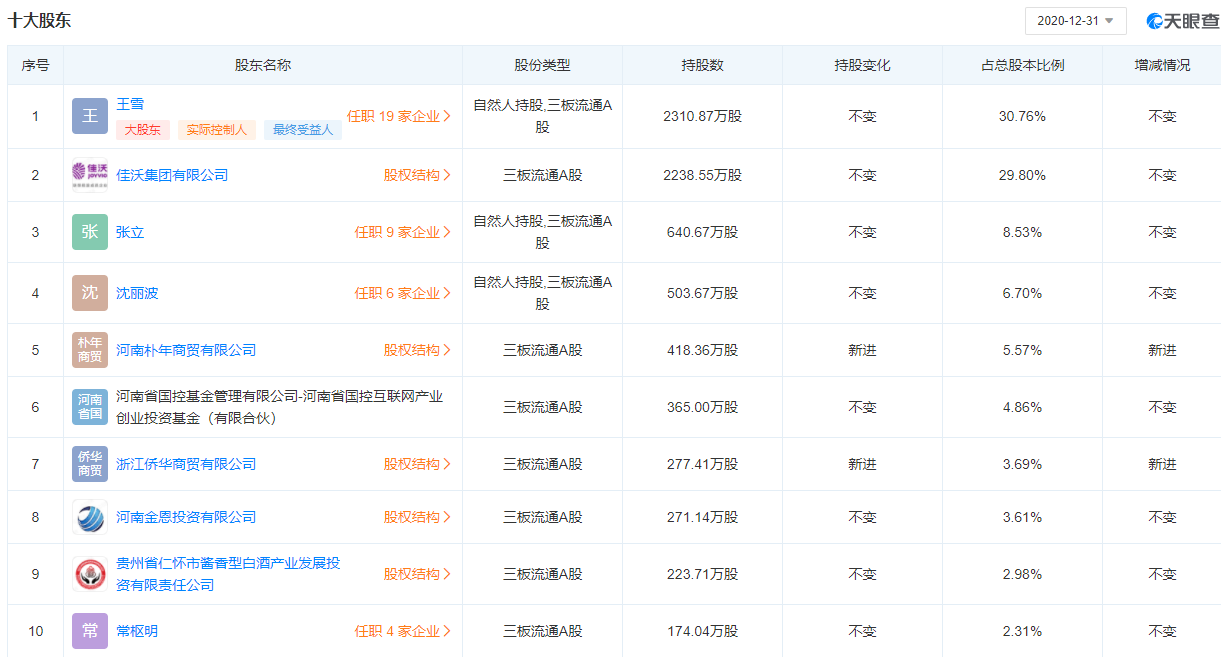The height and width of the screenshot is (657, 1221).
Task: Click the 增减情况 column header
Action: [x=1162, y=65]
